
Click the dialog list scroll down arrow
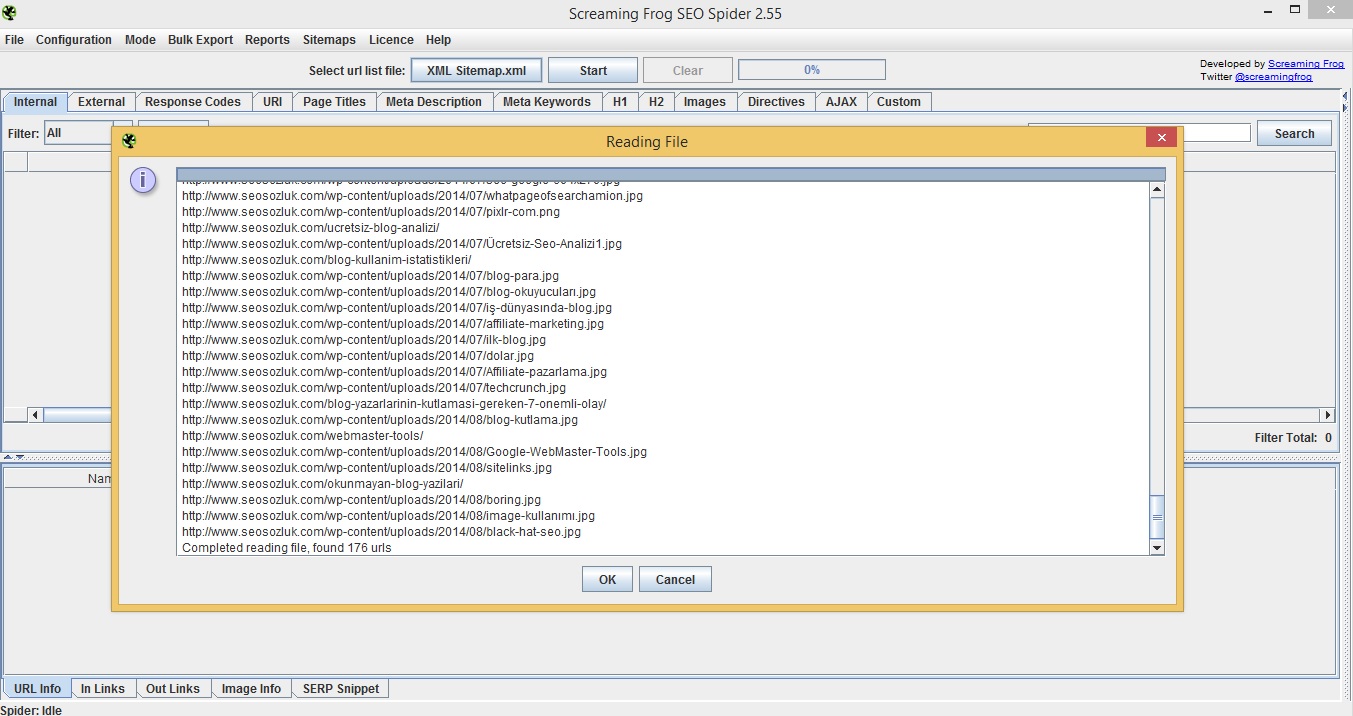click(x=1157, y=547)
